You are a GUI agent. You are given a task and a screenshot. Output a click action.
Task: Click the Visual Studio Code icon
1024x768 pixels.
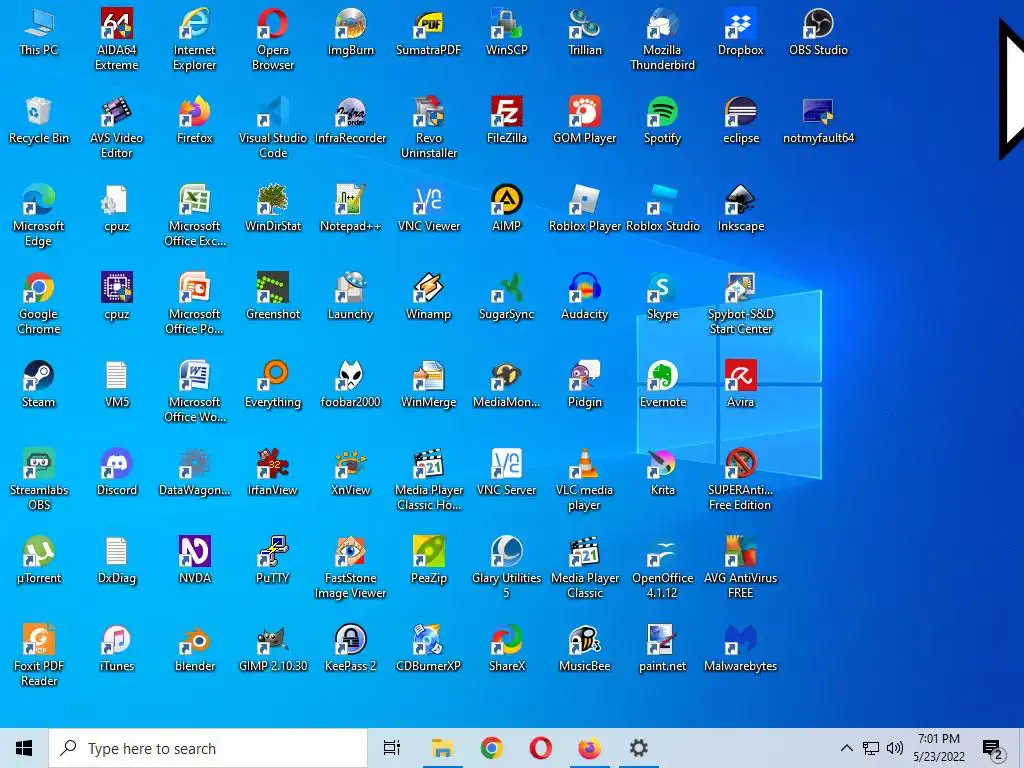[x=272, y=127]
